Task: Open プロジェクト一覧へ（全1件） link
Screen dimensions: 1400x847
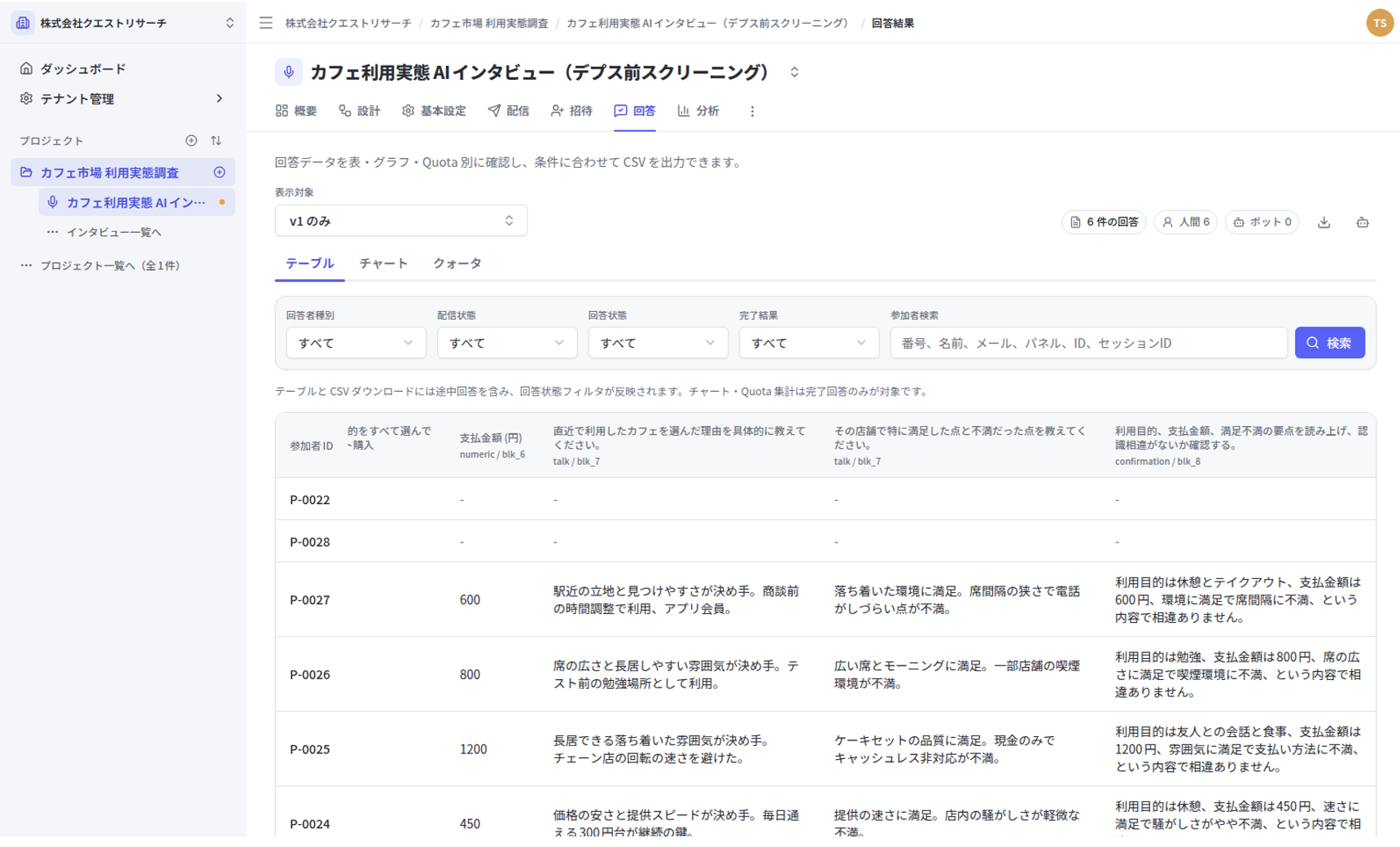Action: coord(111,266)
